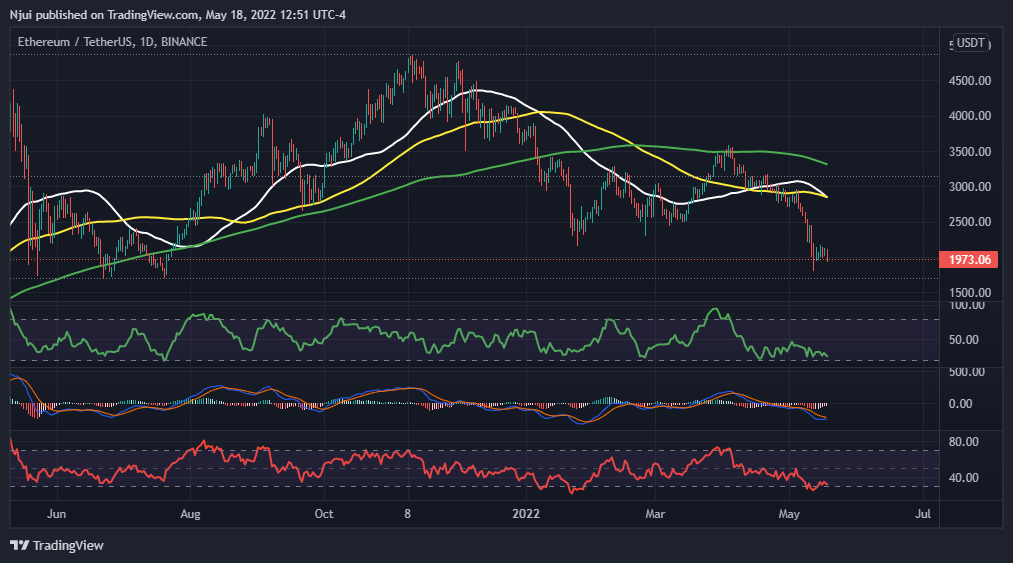Click the TradingView logo icon
Image resolution: width=1013 pixels, height=563 pixels.
point(19,545)
